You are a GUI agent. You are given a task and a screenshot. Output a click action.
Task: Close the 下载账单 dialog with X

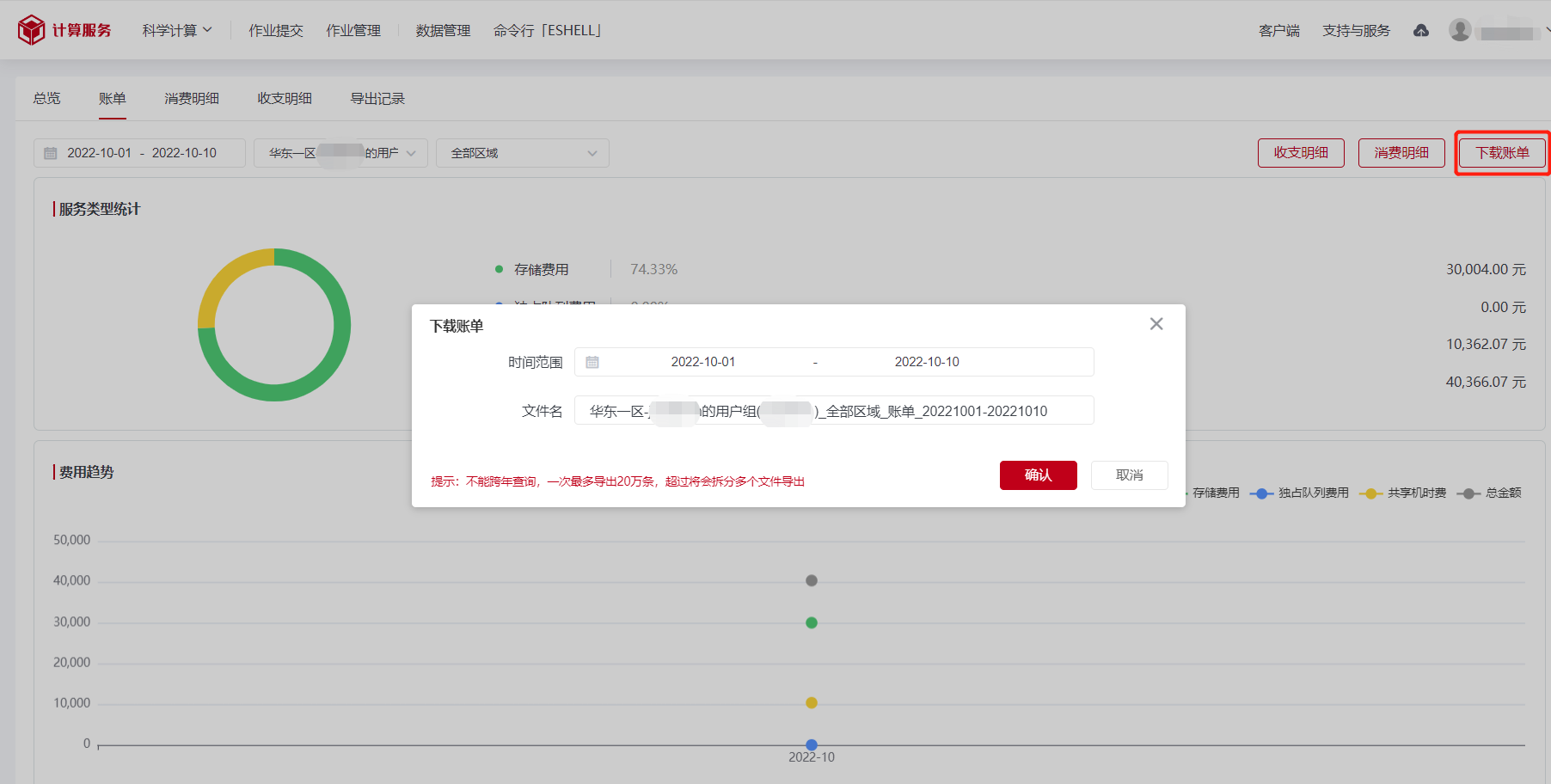pyautogui.click(x=1156, y=324)
